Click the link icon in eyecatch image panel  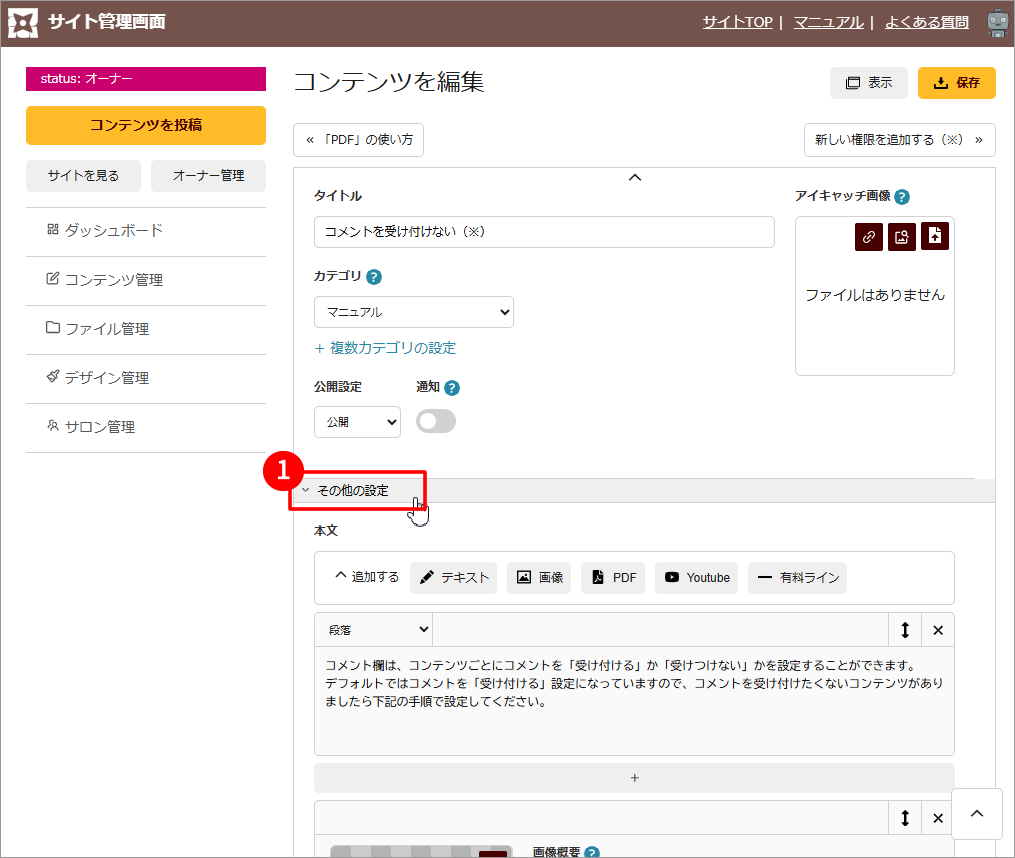point(869,237)
